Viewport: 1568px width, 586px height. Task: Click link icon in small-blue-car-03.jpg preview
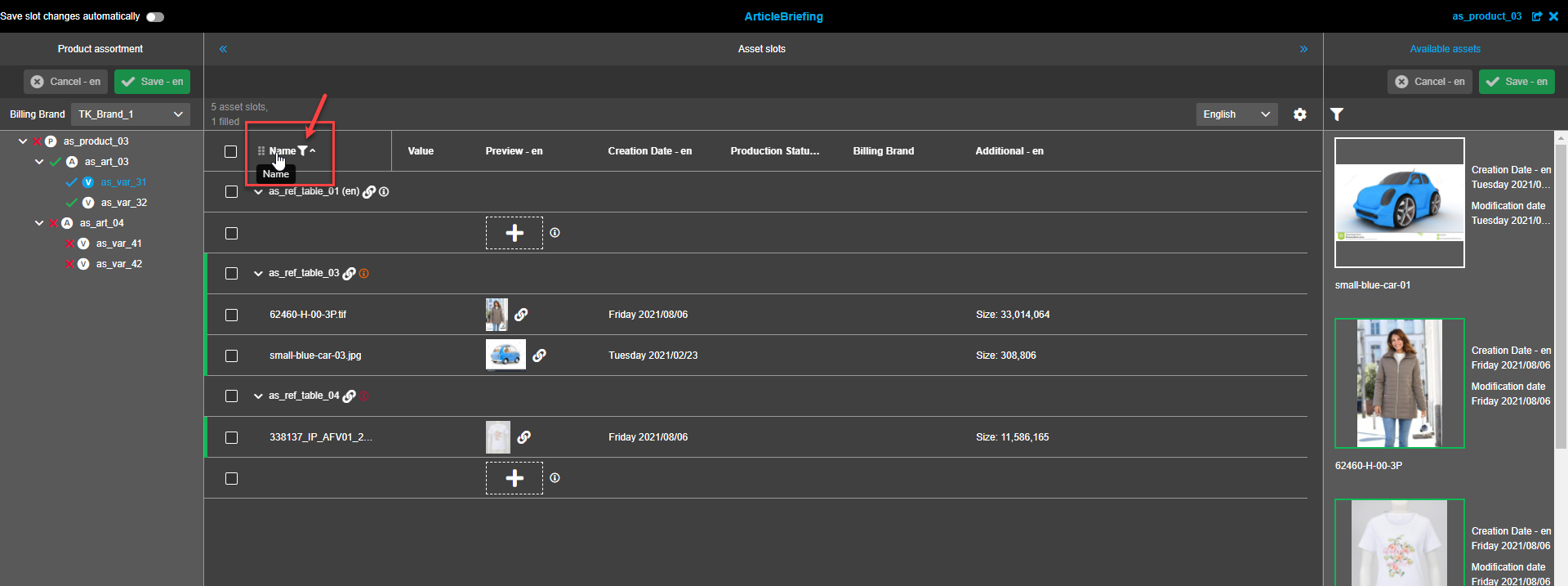(539, 356)
